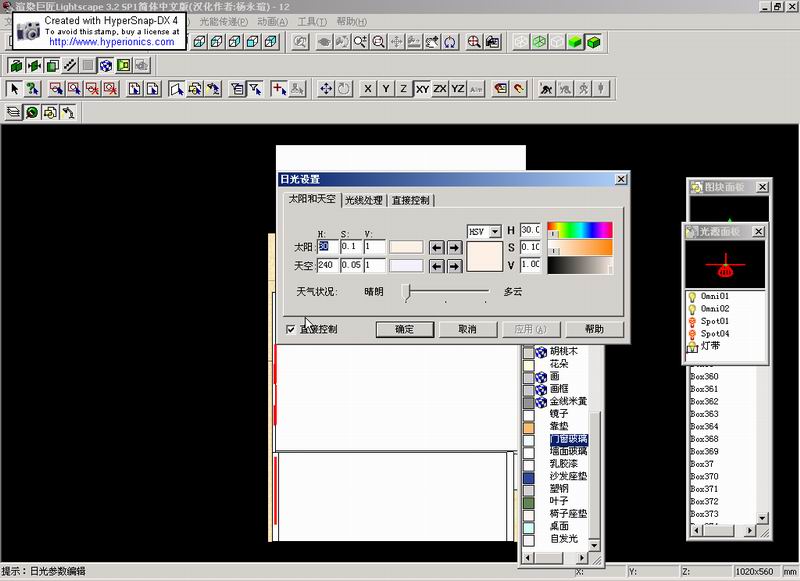Screen dimensions: 800x581
Task: Click the X axis constraint button
Action: 368,89
